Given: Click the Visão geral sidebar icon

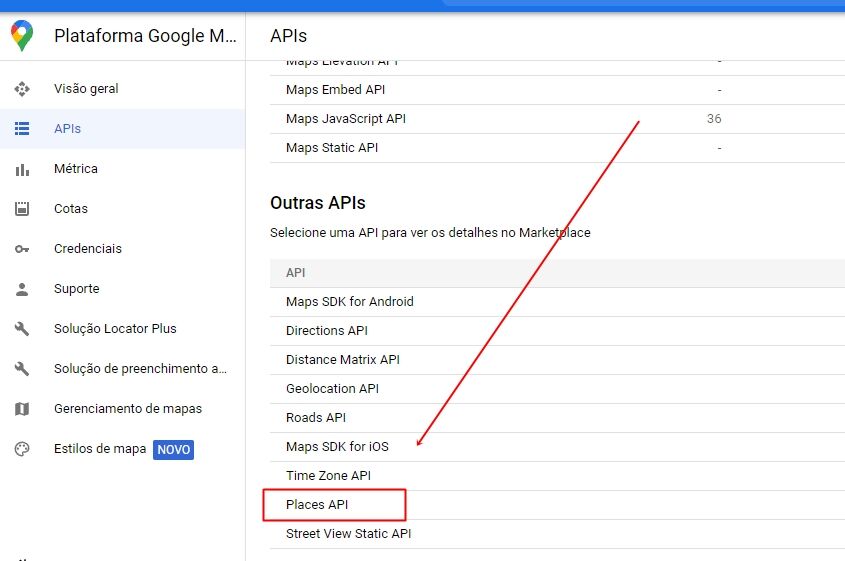Looking at the screenshot, I should click(22, 89).
